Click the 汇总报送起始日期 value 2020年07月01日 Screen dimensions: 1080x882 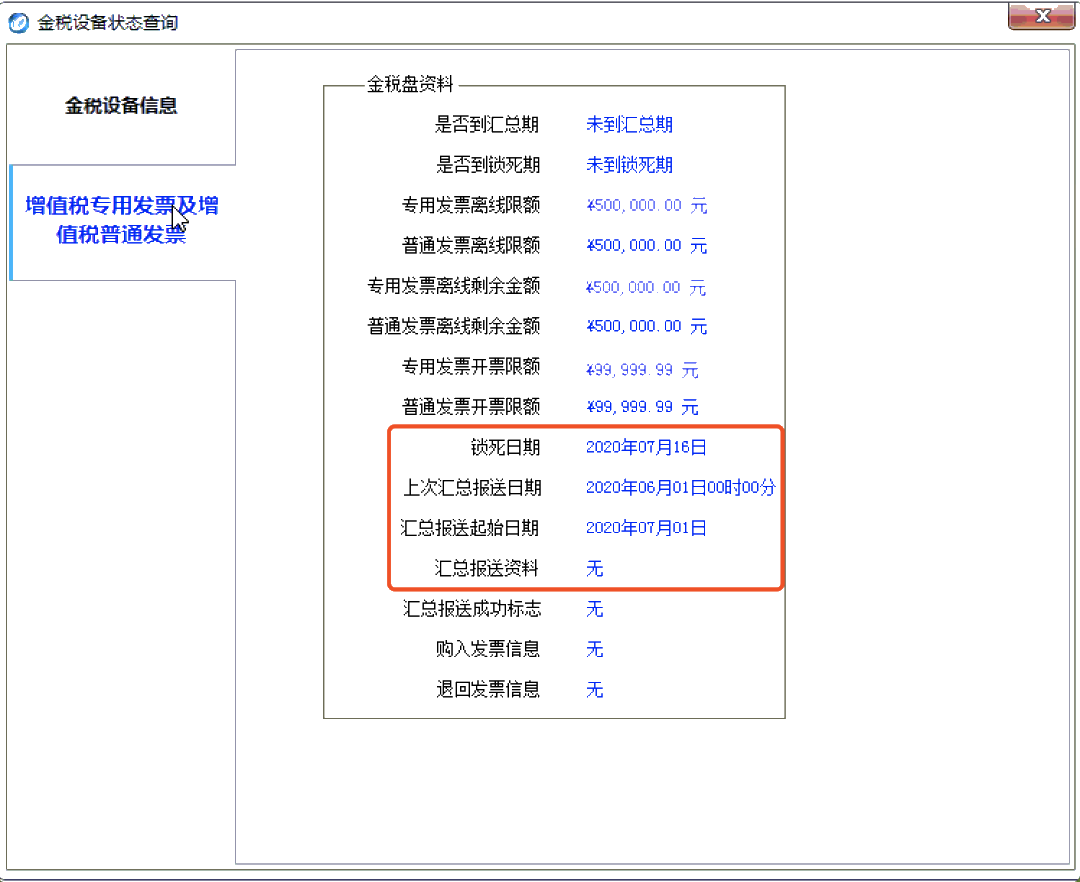pos(646,528)
